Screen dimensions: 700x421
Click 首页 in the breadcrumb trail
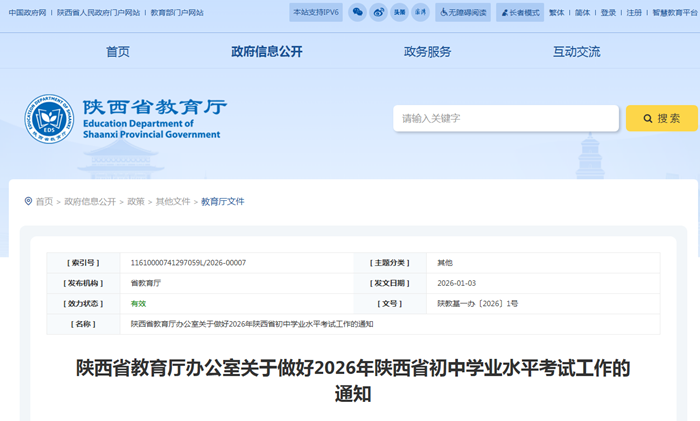tap(44, 201)
